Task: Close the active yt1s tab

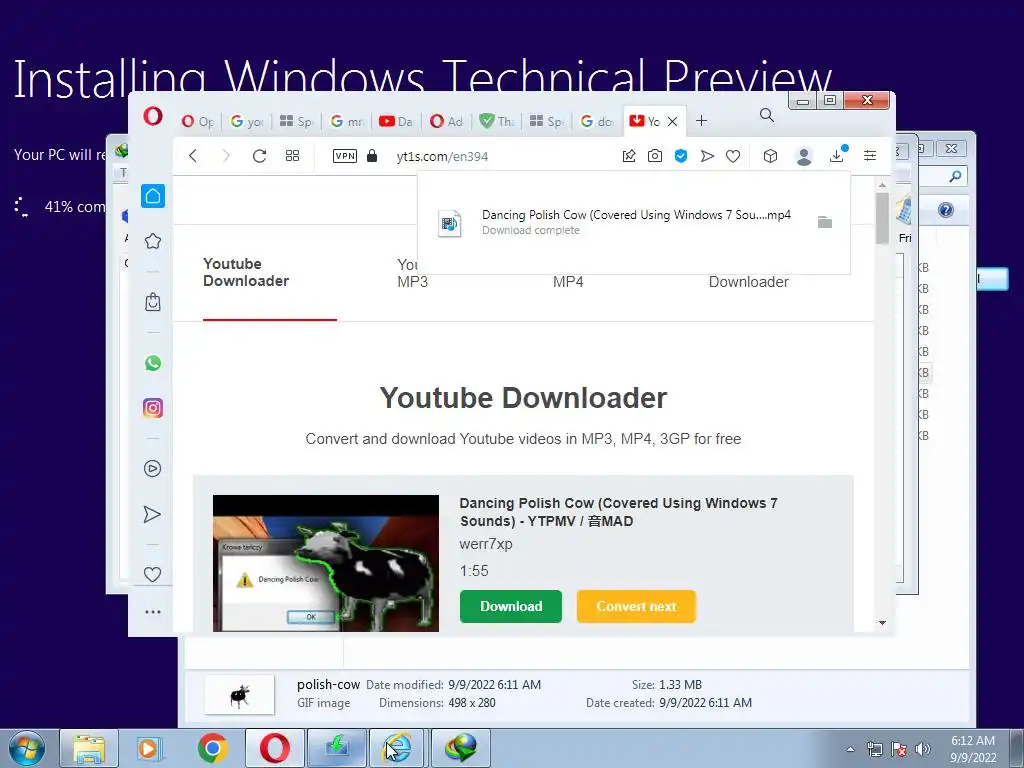Action: click(673, 121)
